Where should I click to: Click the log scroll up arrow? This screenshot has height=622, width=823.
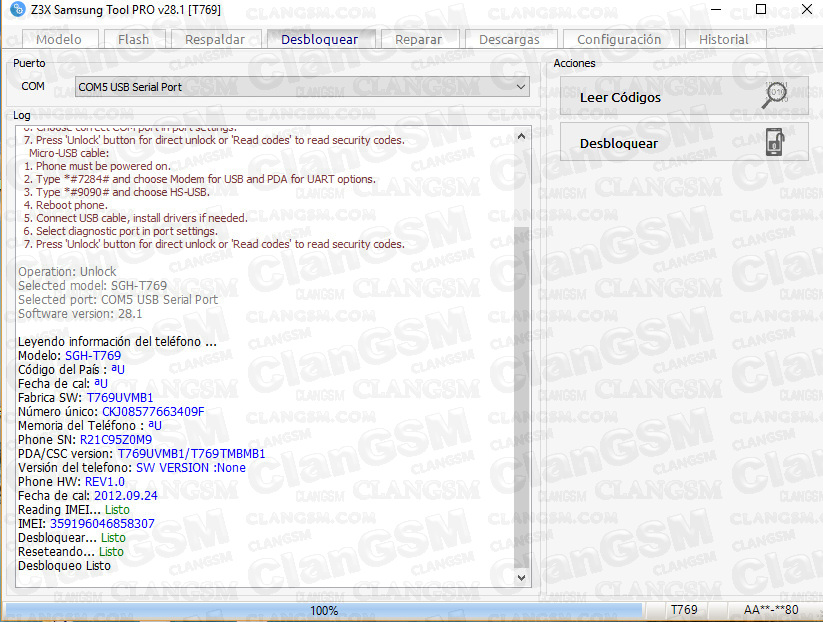pyautogui.click(x=521, y=136)
